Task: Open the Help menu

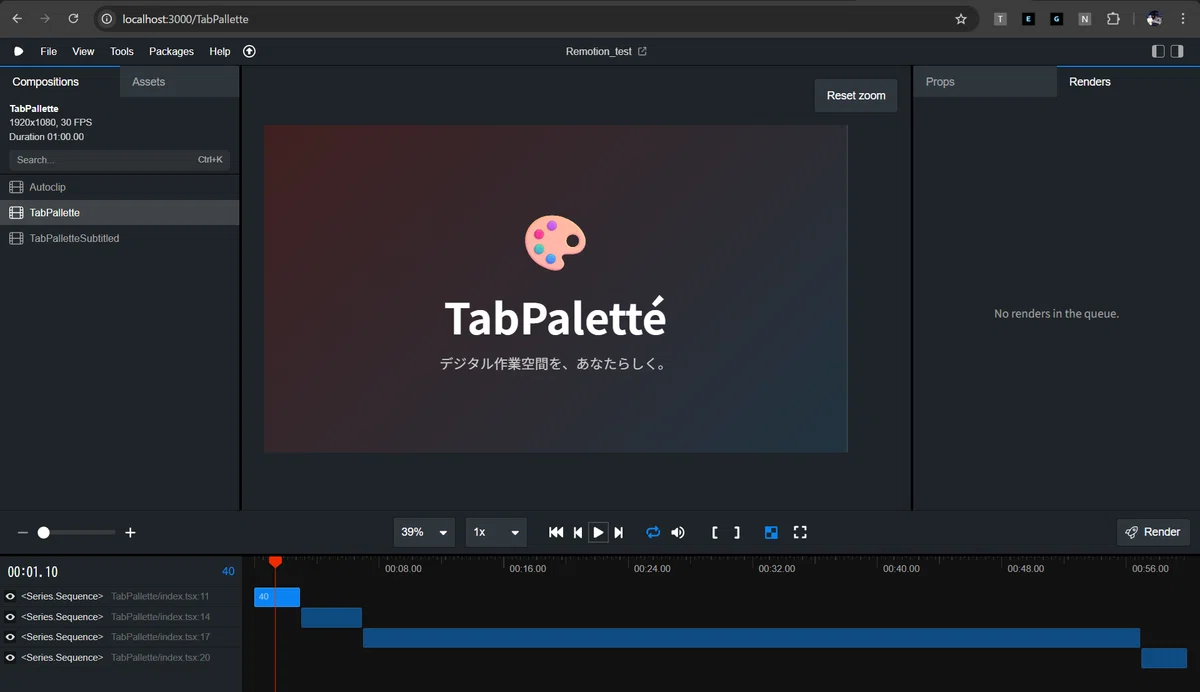Action: (220, 51)
